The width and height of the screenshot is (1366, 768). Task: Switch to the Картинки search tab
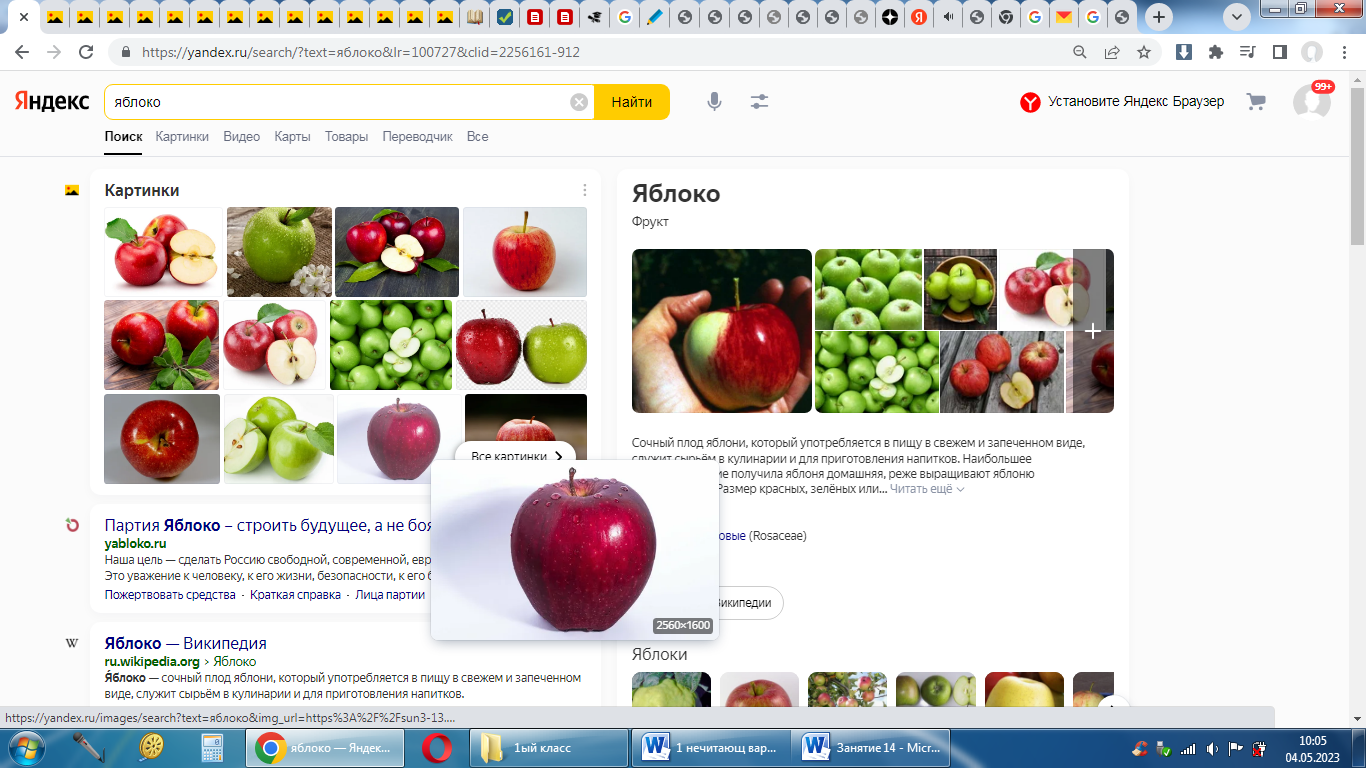coord(182,136)
